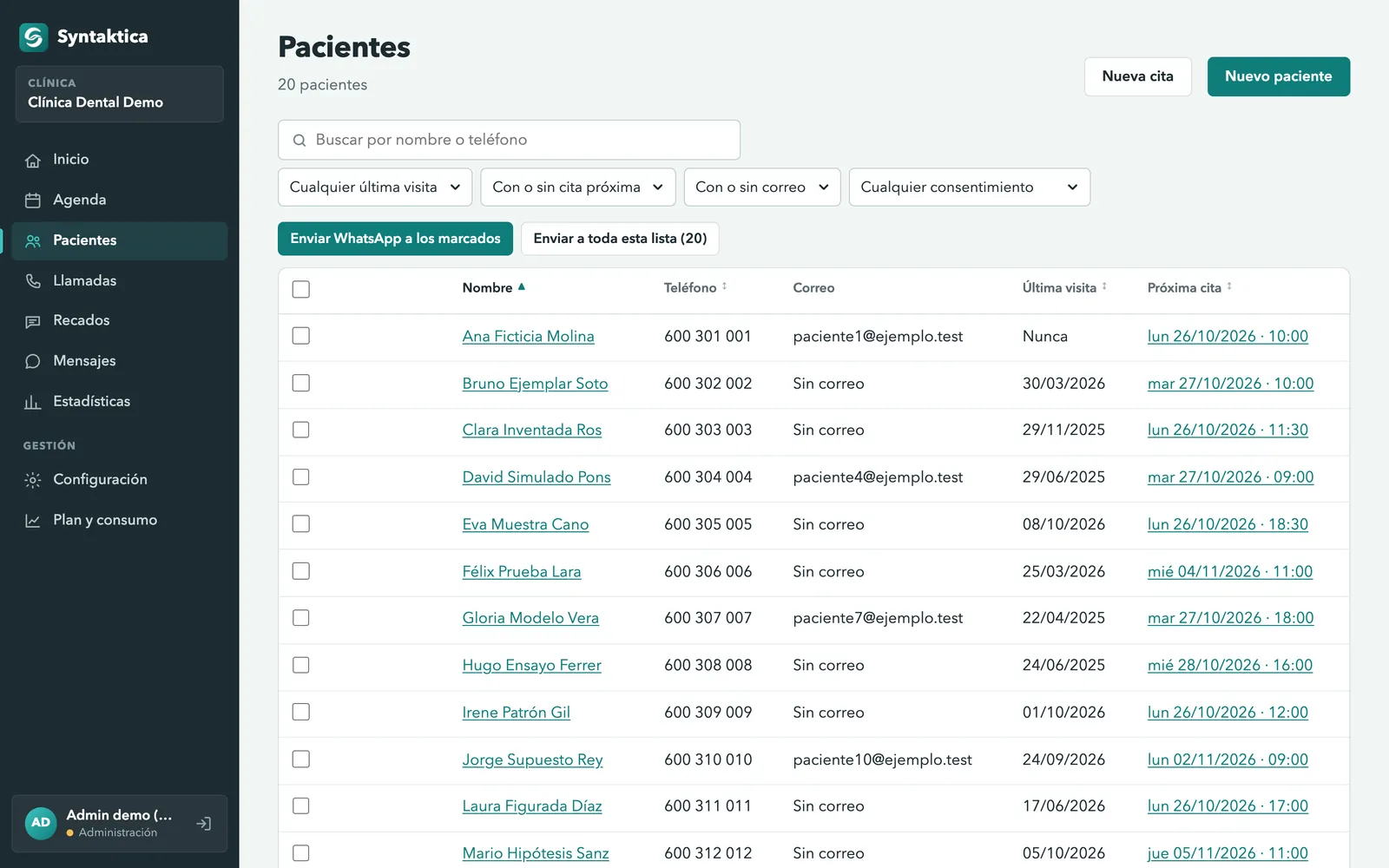The width and height of the screenshot is (1389, 868).
Task: Click the Llamadas phone icon
Action: (33, 281)
